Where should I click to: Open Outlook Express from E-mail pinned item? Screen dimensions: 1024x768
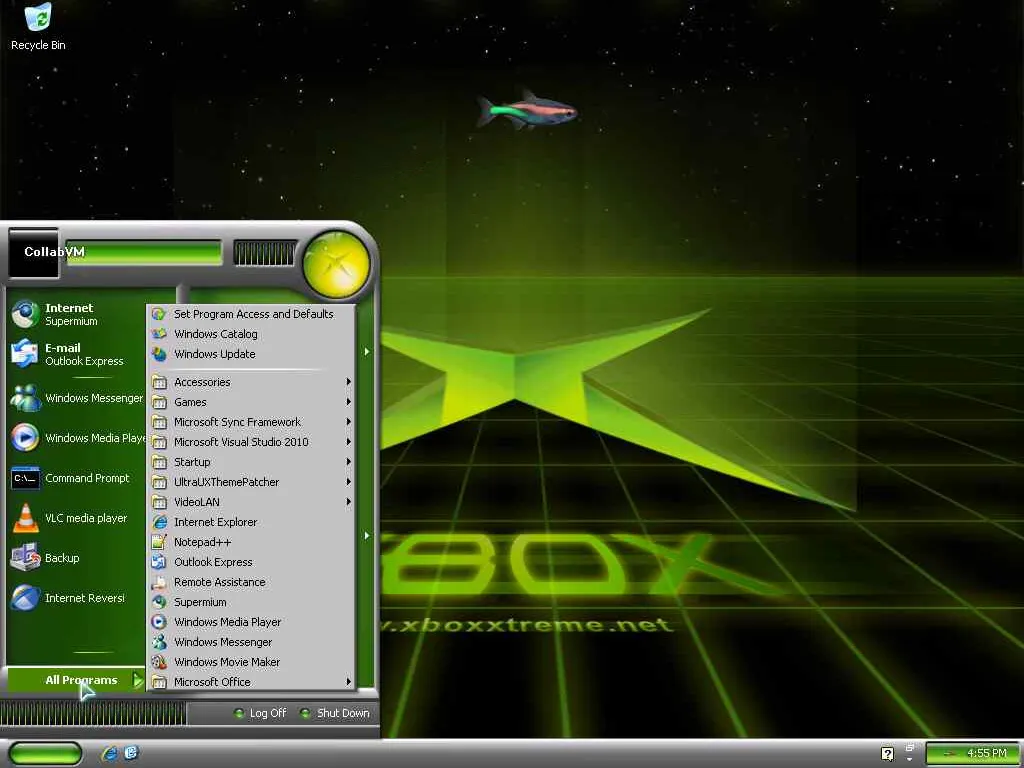click(76, 354)
